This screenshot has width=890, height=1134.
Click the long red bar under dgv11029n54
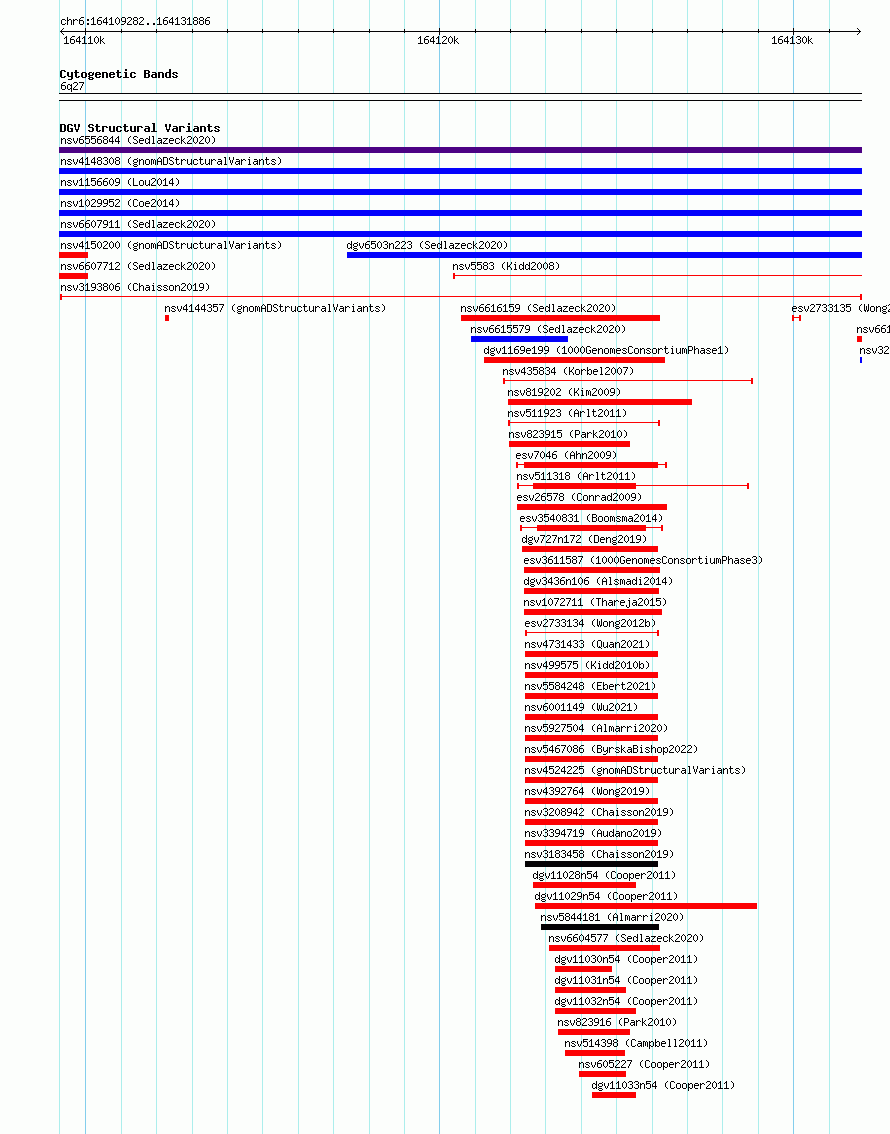pyautogui.click(x=646, y=905)
